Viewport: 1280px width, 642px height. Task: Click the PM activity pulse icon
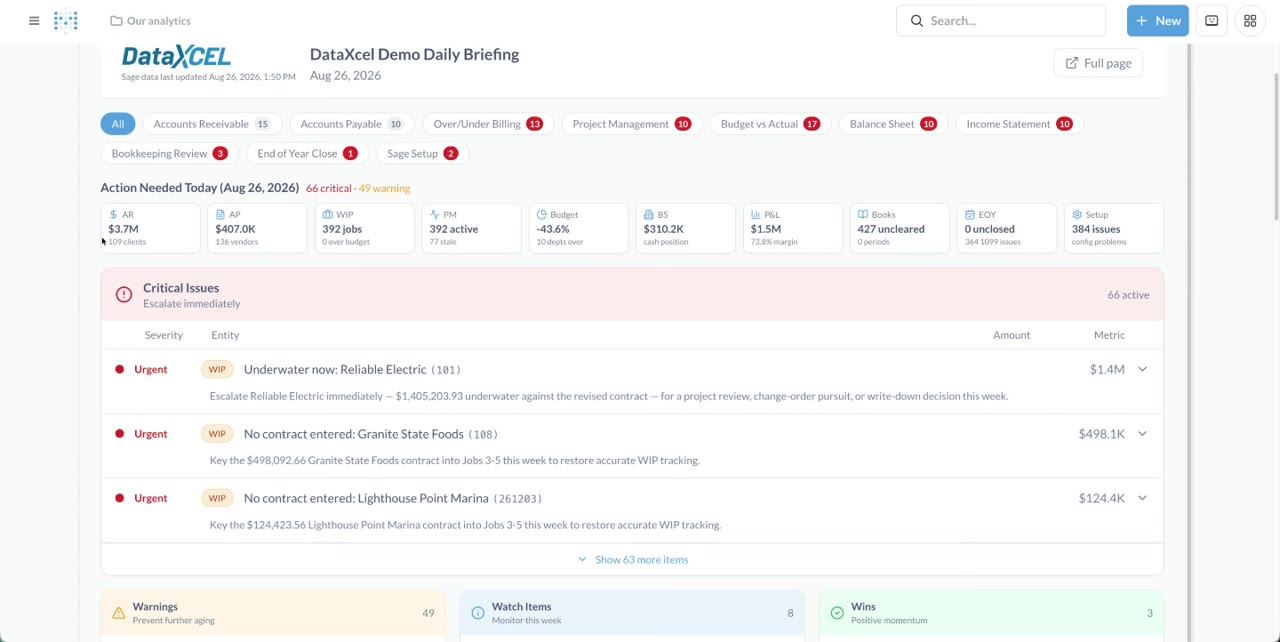click(x=435, y=215)
